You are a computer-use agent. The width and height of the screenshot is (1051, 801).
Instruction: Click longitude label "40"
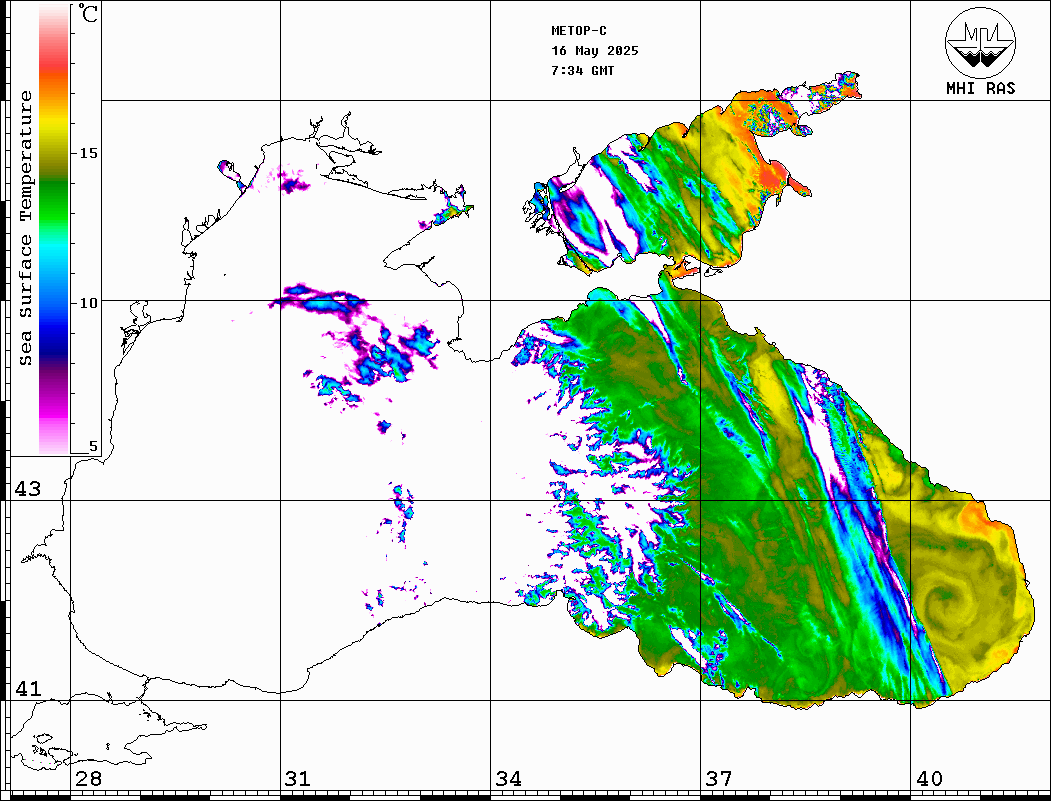929,779
